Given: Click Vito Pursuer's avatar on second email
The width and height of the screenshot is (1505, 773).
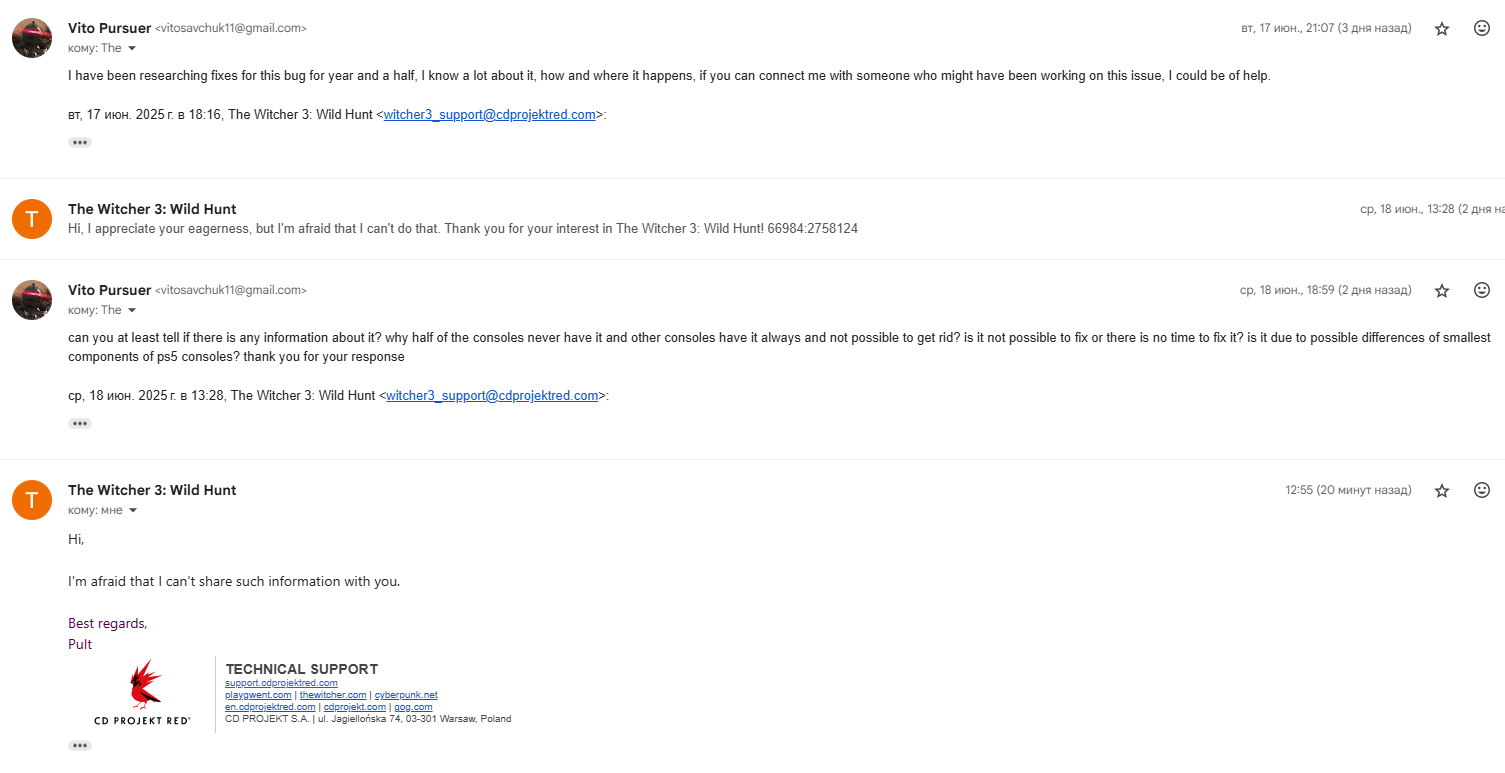Looking at the screenshot, I should tap(32, 300).
